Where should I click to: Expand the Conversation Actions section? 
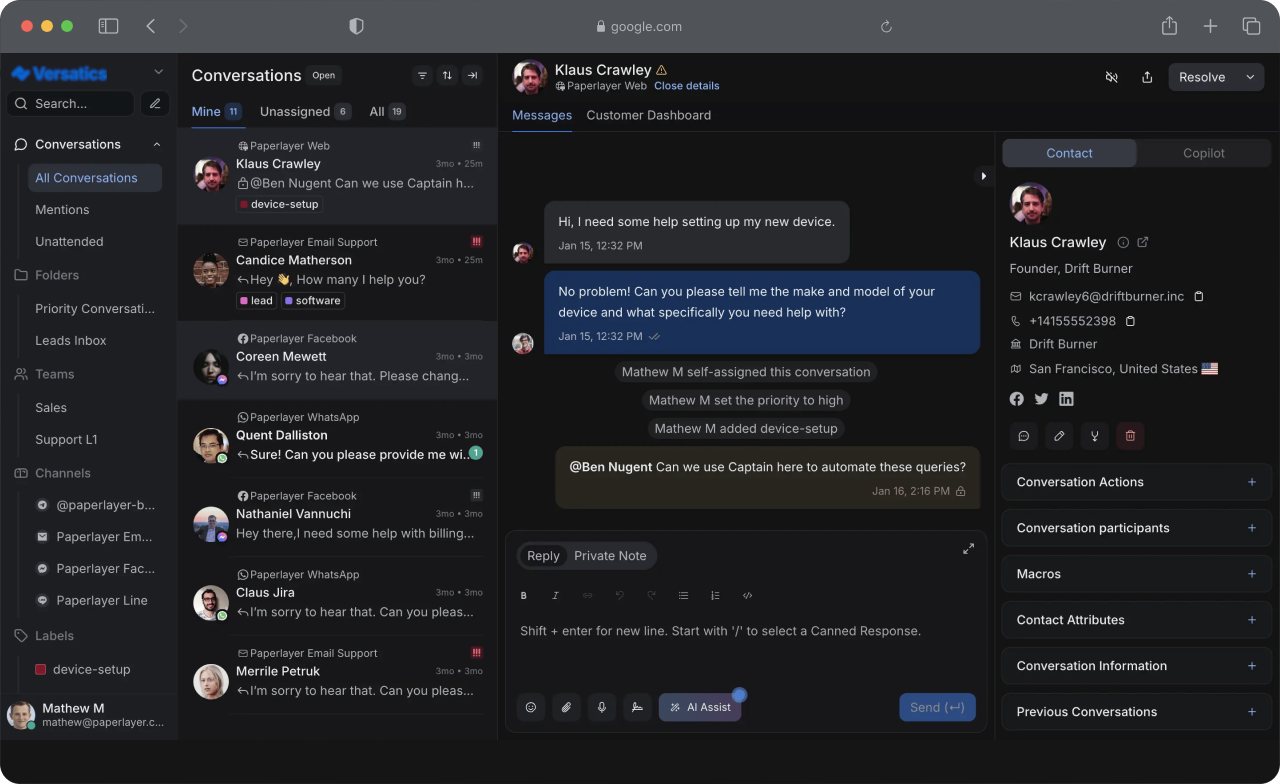(1136, 482)
